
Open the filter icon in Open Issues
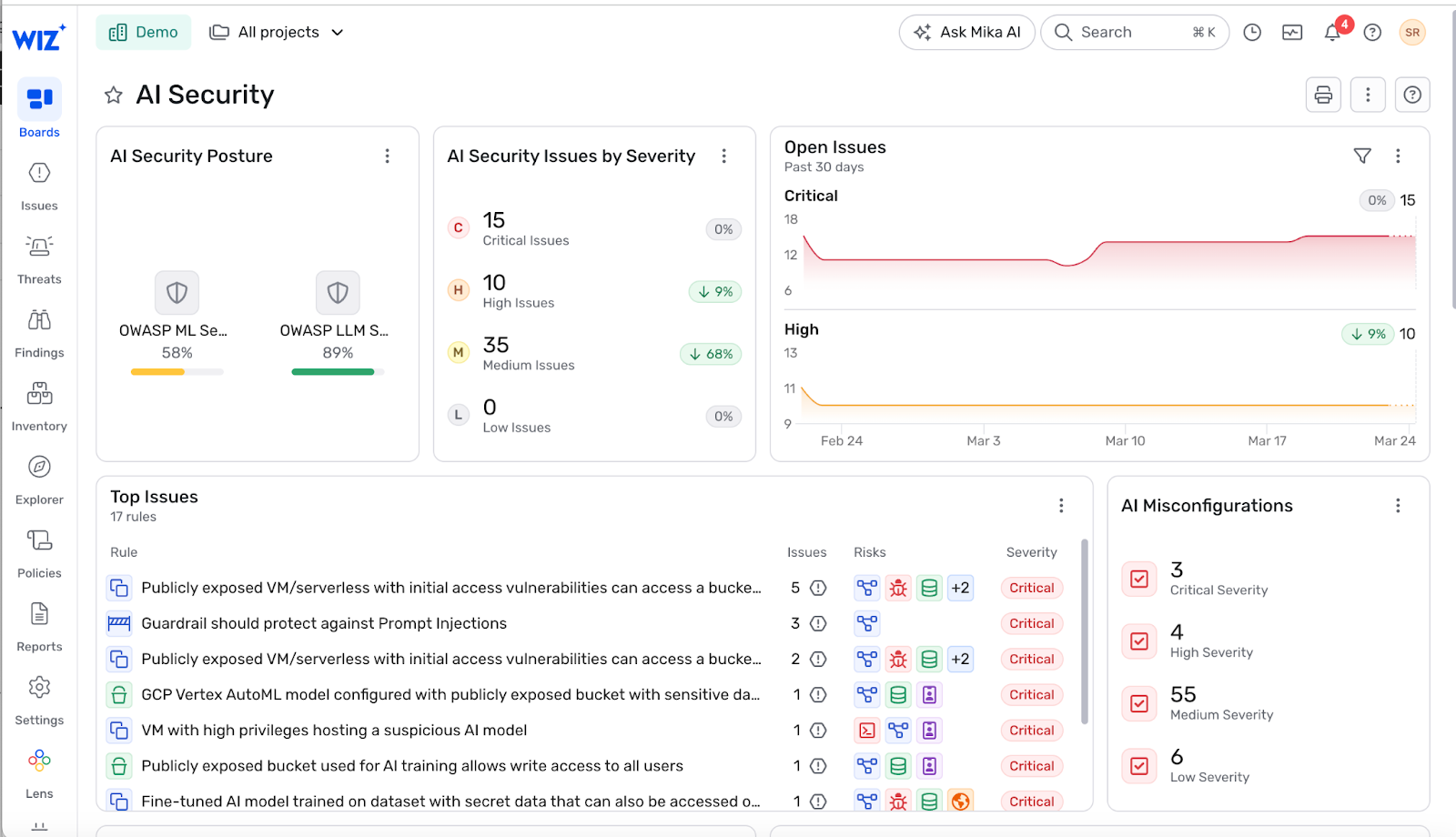click(x=1362, y=156)
